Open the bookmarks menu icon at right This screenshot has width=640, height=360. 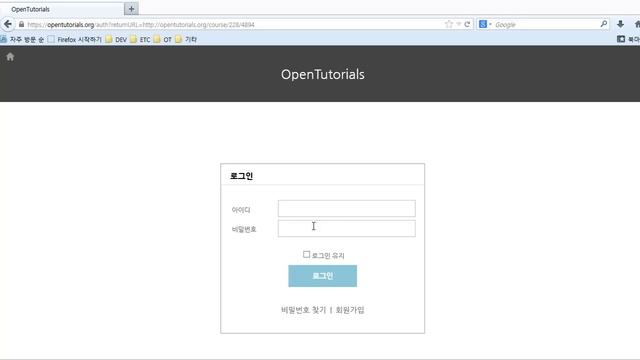[621, 39]
